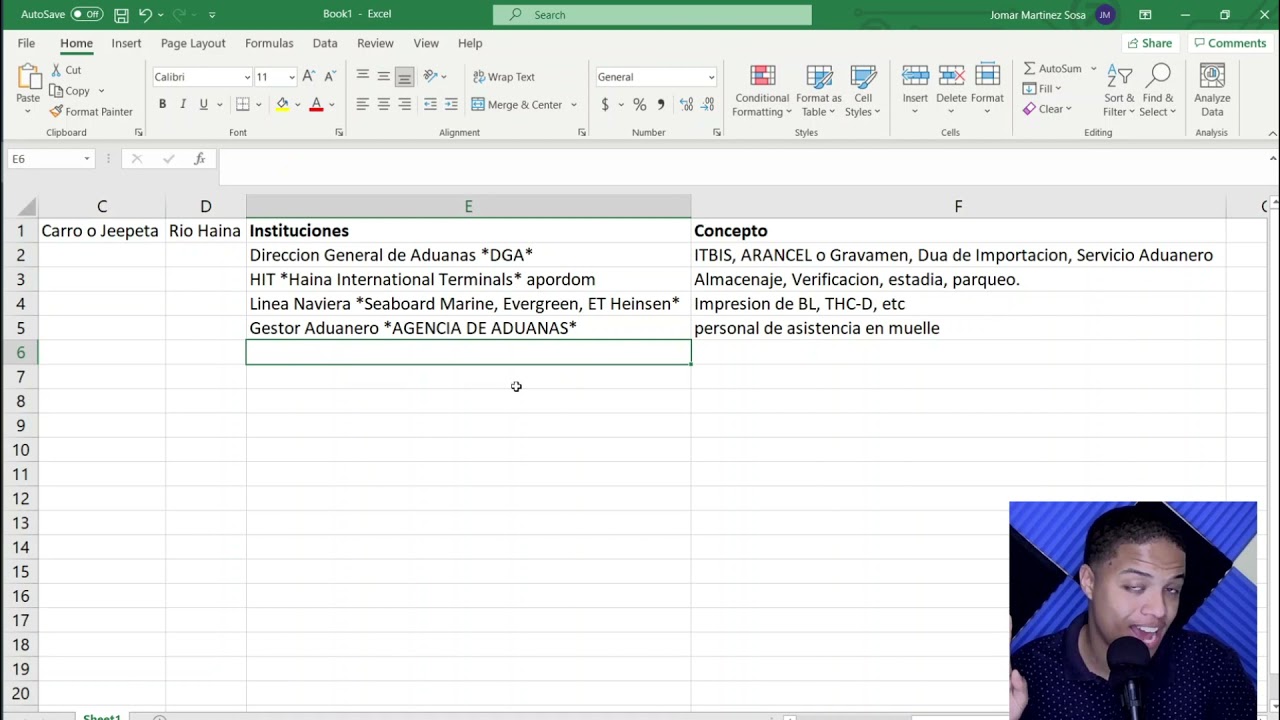Switch to the Review tab
This screenshot has height=720, width=1280.
coord(375,43)
